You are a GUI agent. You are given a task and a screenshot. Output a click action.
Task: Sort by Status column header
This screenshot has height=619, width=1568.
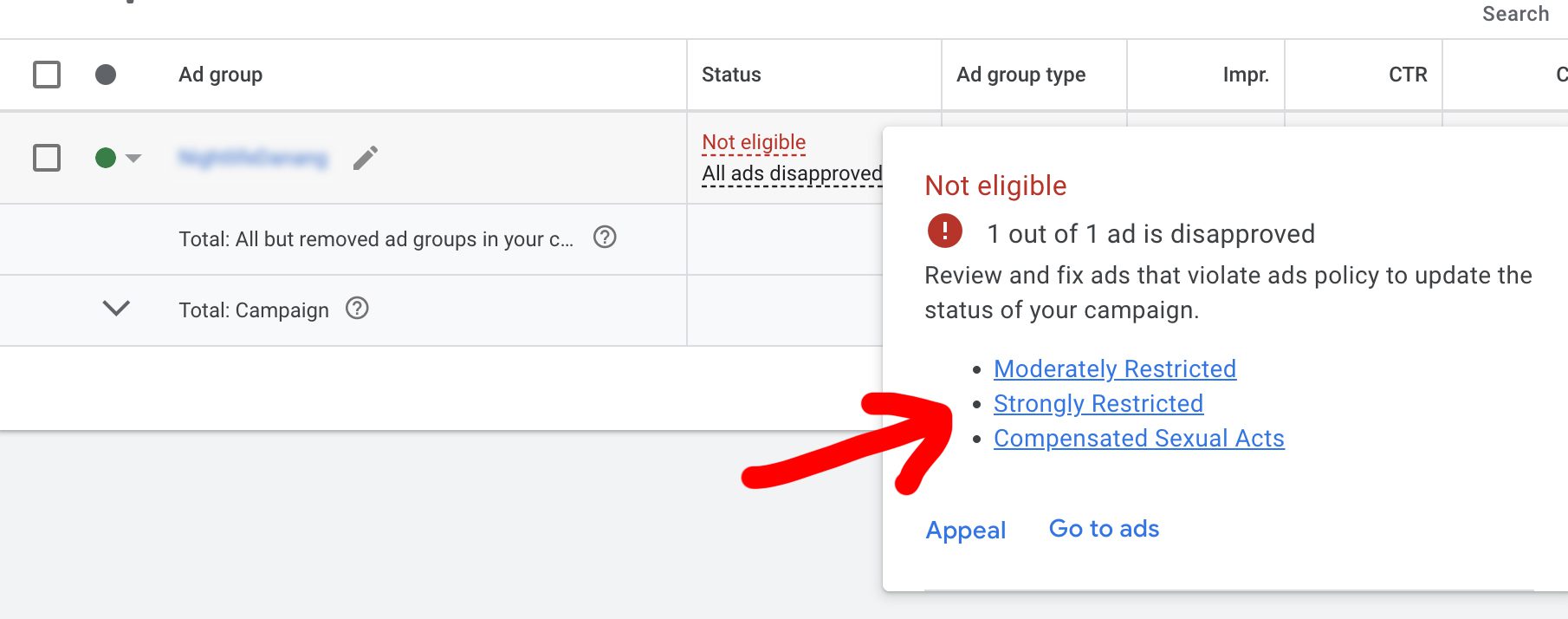pos(731,75)
